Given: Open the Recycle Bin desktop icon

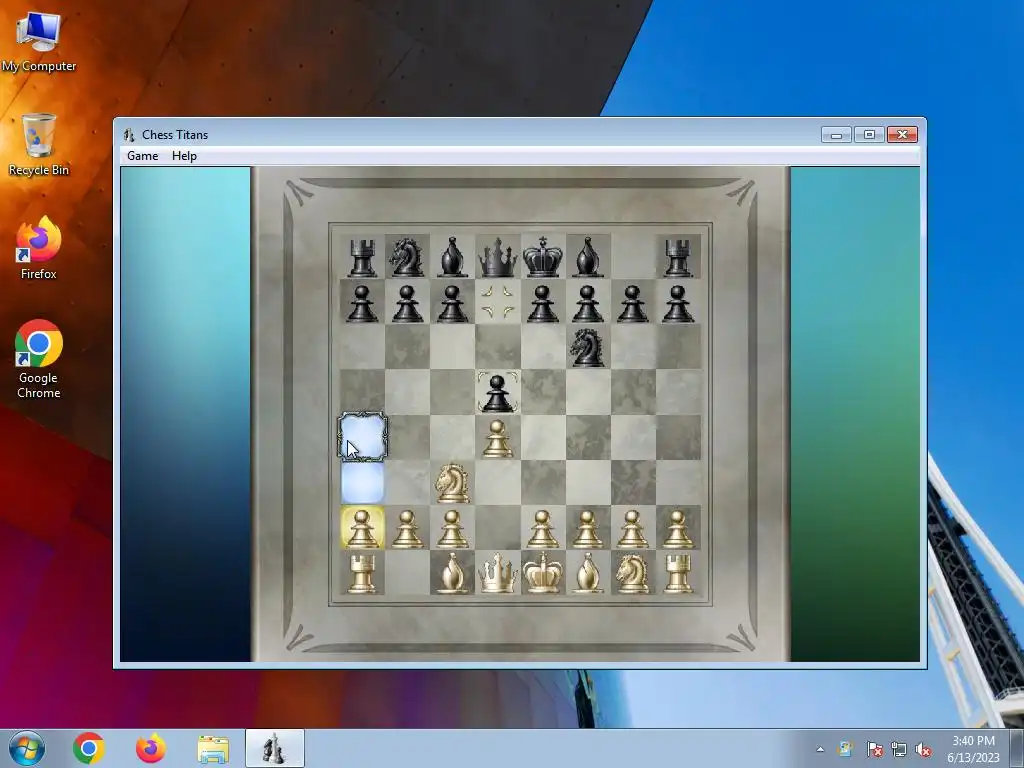Looking at the screenshot, I should [39, 144].
